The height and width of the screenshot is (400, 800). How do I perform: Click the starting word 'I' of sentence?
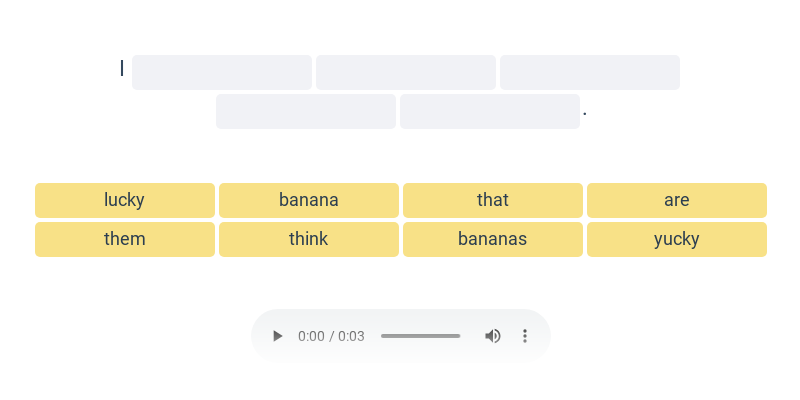pyautogui.click(x=122, y=68)
